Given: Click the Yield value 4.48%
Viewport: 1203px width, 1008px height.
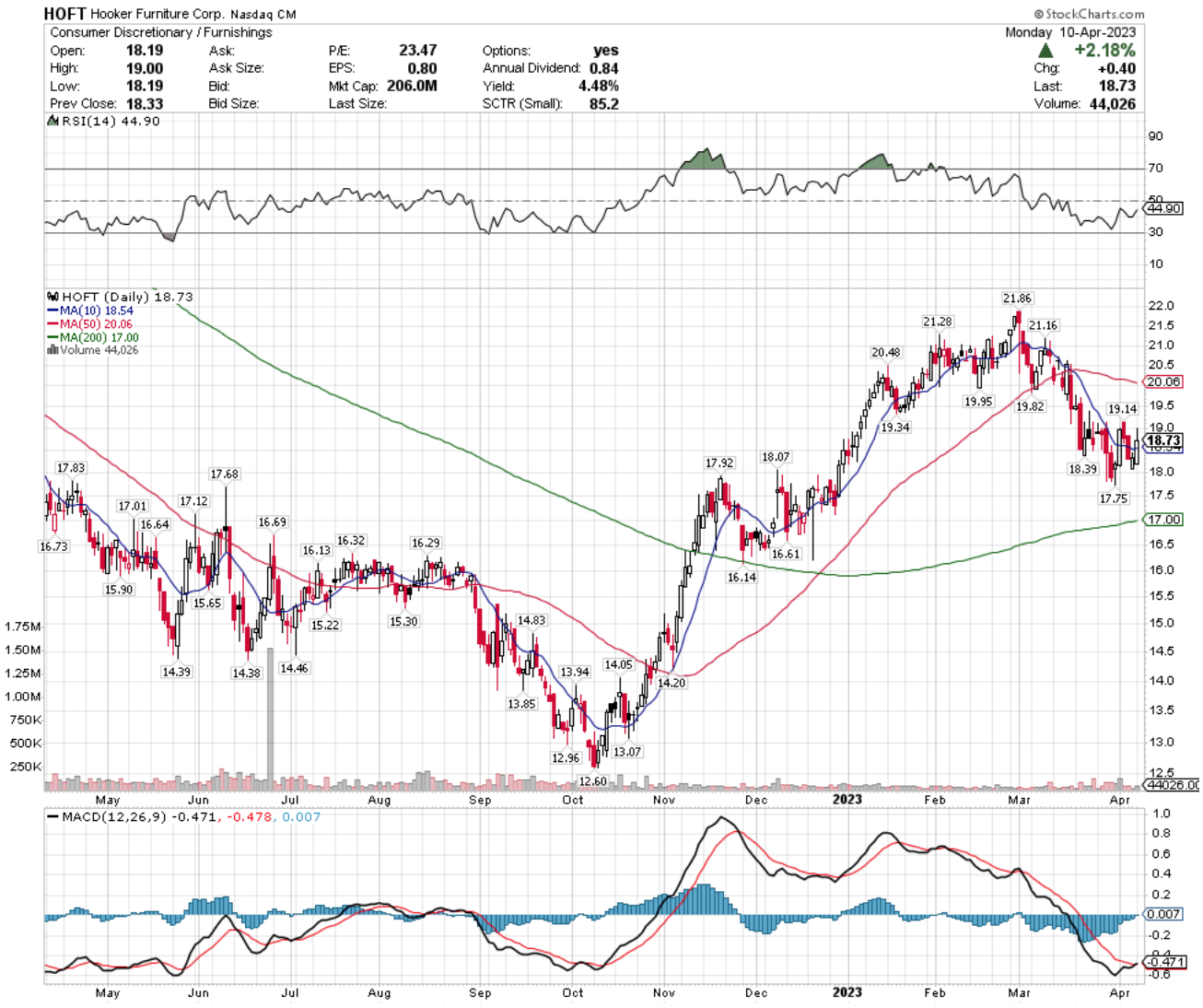Looking at the screenshot, I should click(x=599, y=86).
